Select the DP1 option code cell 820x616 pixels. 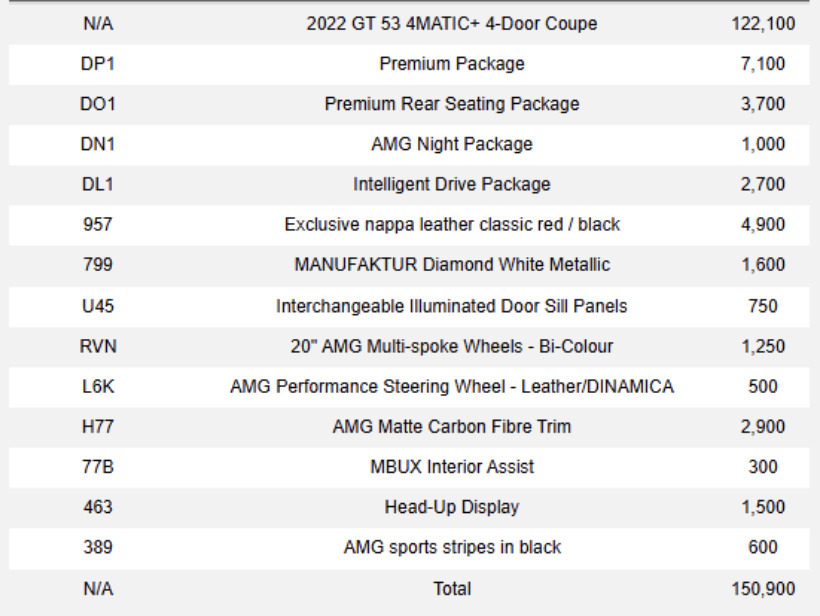[x=98, y=64]
